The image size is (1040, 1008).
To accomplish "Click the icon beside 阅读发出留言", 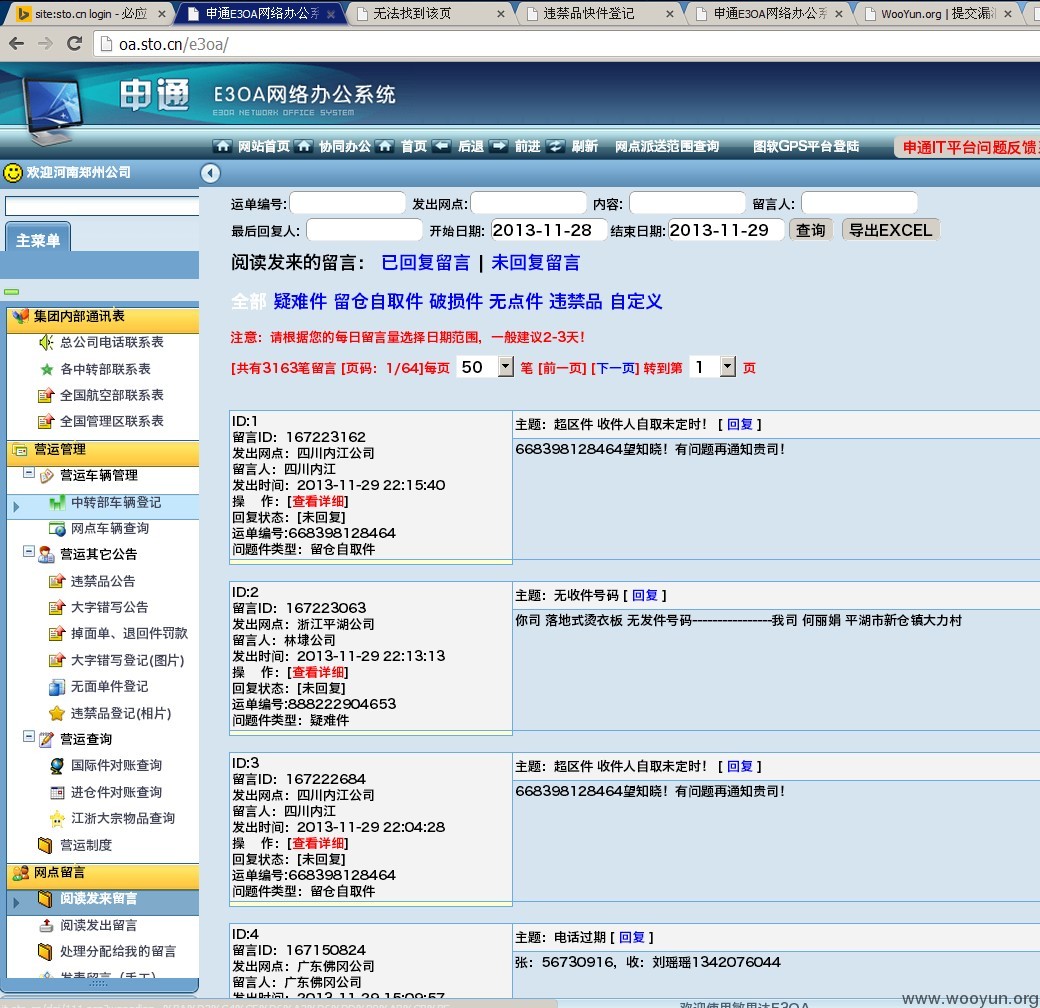I will (x=46, y=925).
